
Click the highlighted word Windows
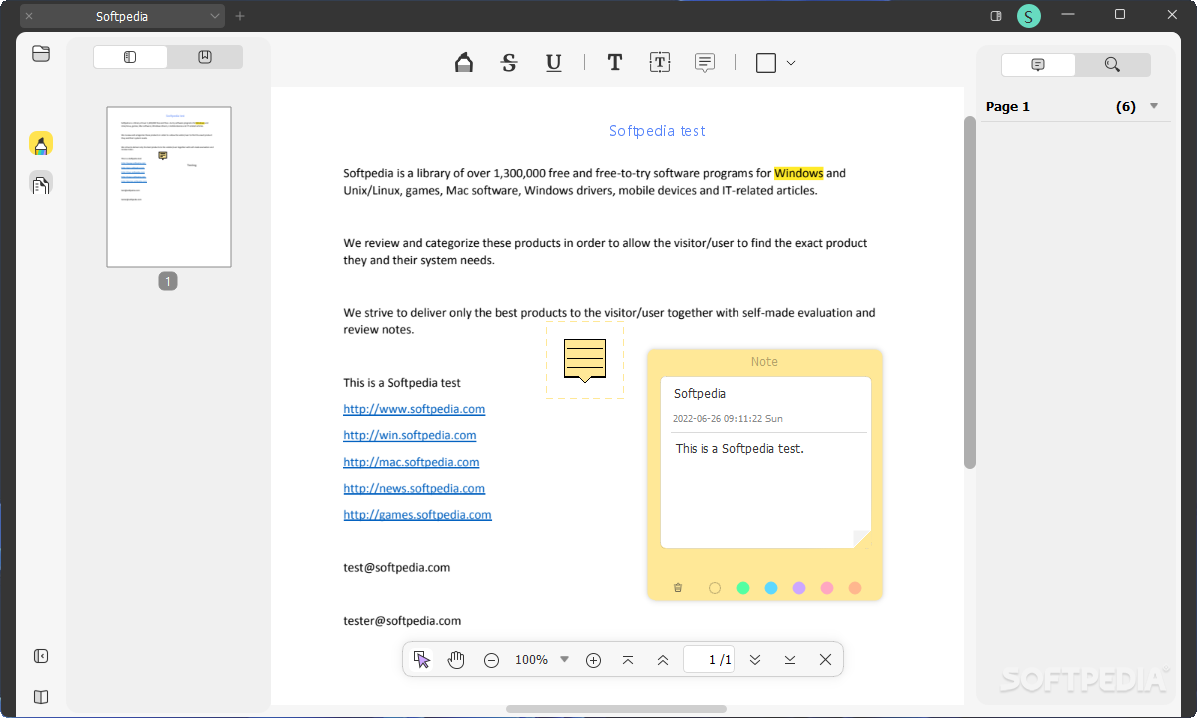coord(799,173)
